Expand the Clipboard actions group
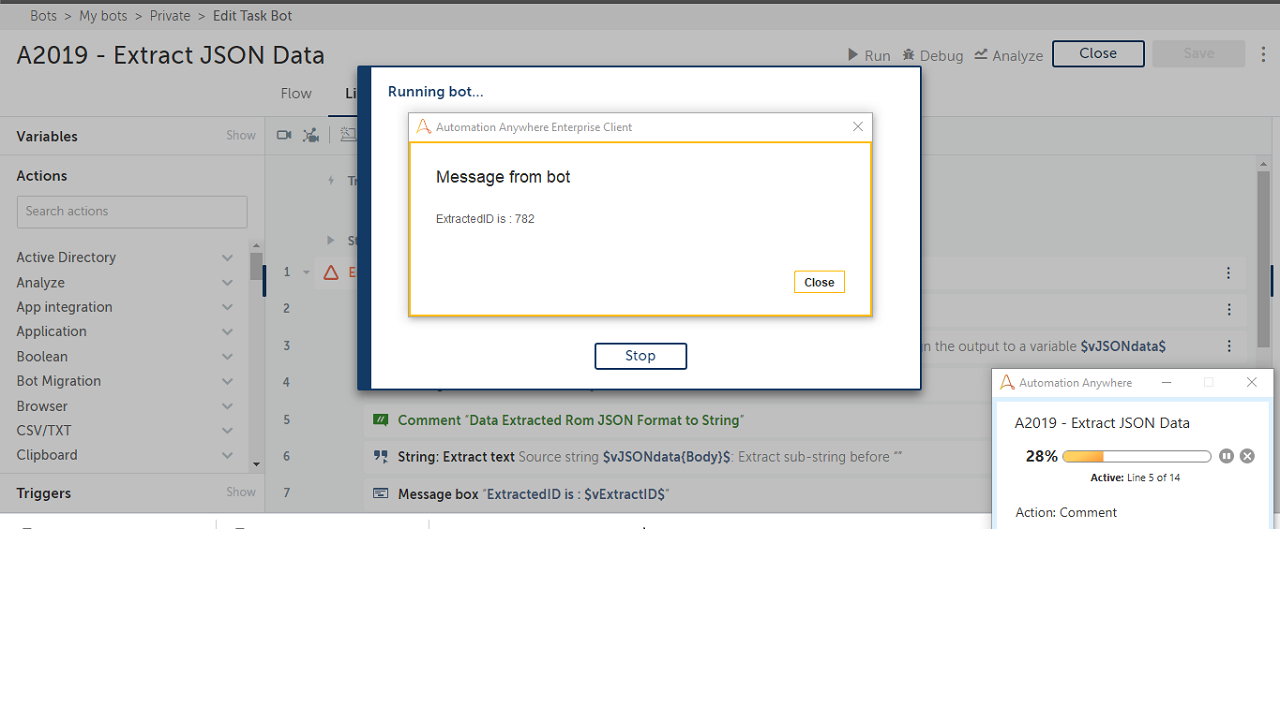 pyautogui.click(x=227, y=455)
